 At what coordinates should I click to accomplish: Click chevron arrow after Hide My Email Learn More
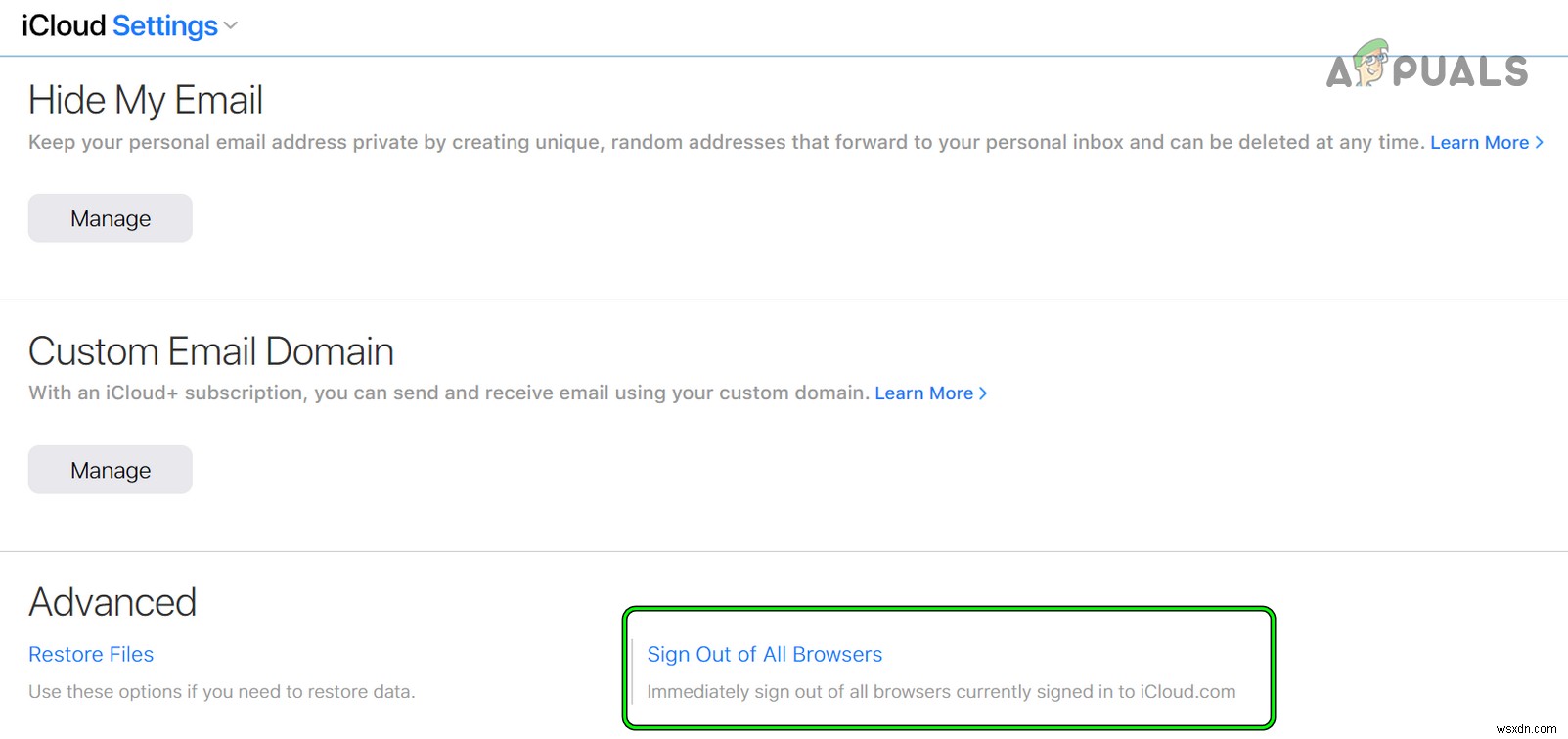click(1540, 143)
